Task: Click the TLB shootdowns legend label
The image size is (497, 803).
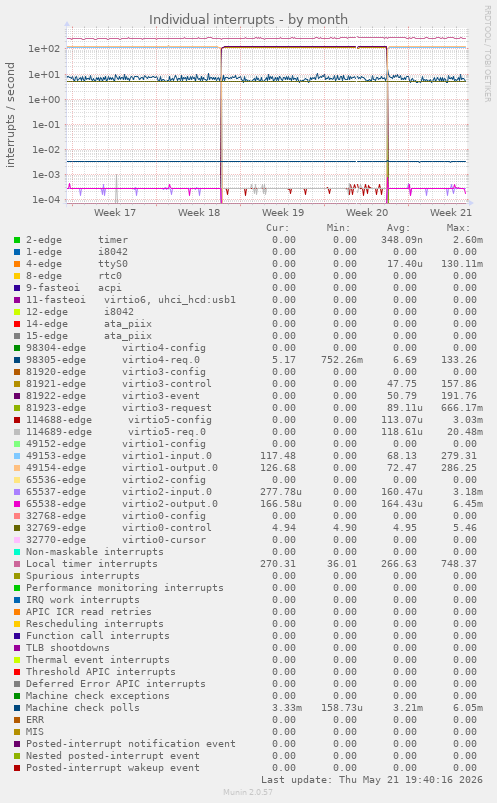Action: coord(68,648)
